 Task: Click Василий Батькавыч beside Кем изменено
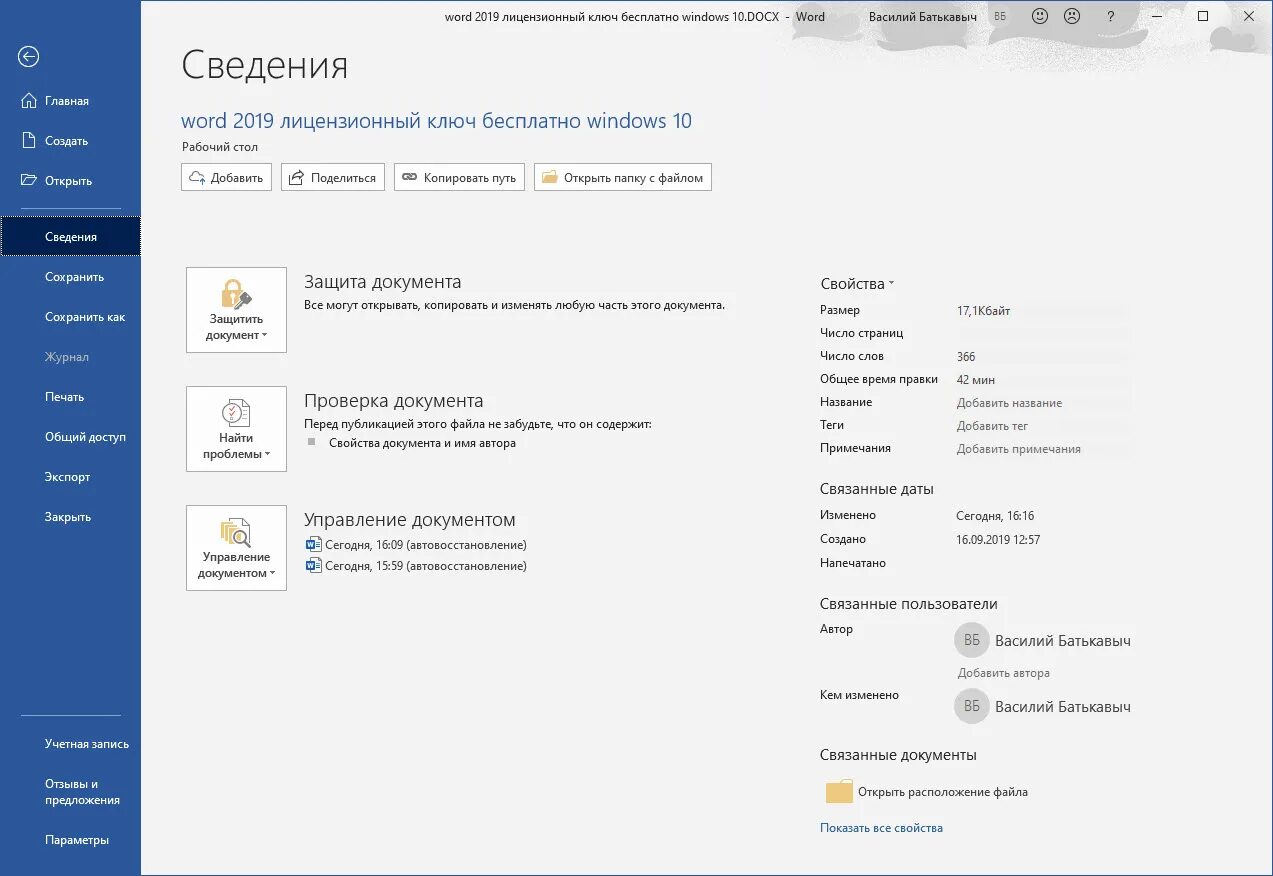[x=1063, y=706]
